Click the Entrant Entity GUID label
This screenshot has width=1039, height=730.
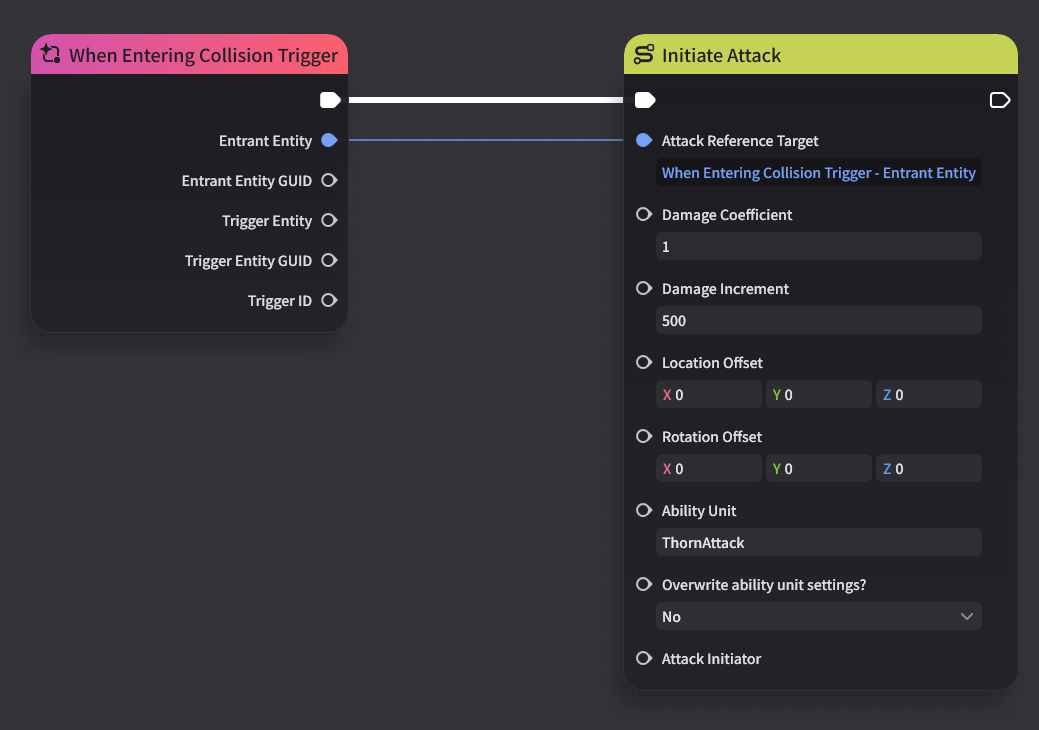click(246, 181)
